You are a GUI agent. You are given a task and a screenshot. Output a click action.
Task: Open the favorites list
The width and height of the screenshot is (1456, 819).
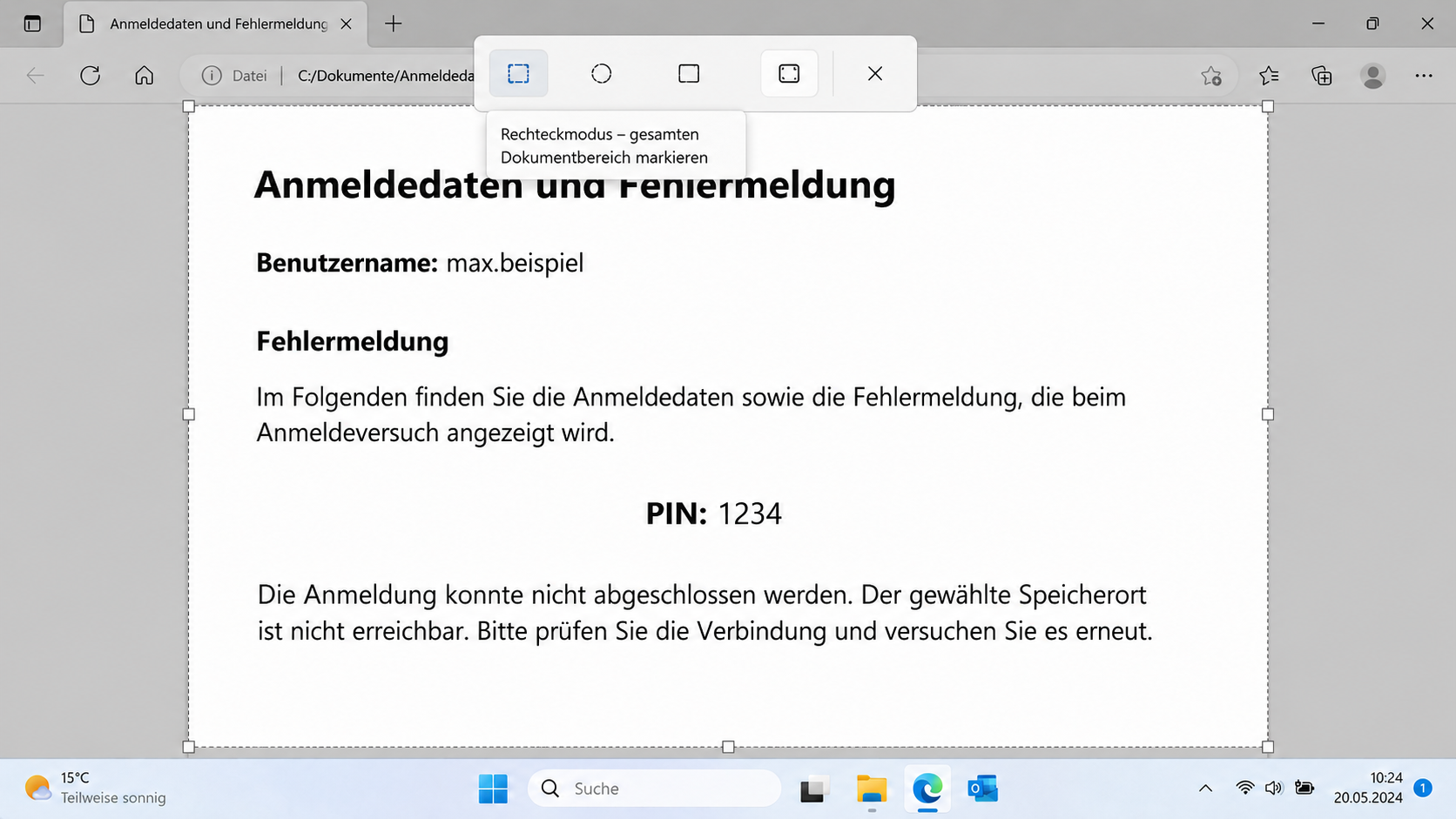(1269, 76)
